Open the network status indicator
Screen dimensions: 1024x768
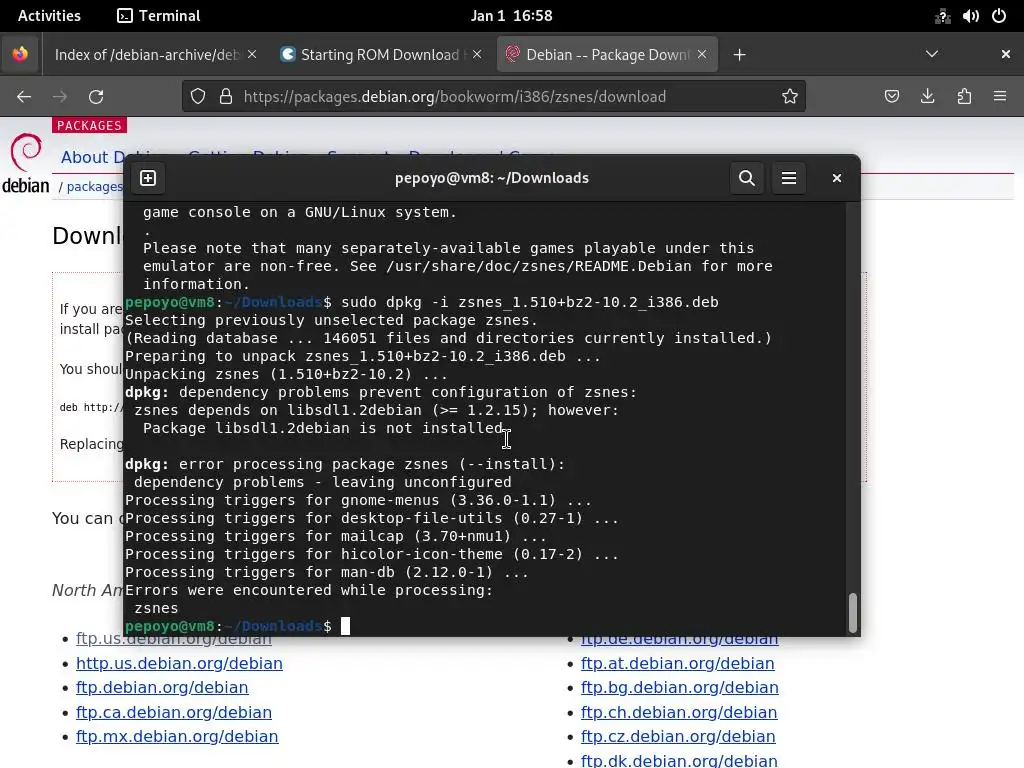coord(942,16)
